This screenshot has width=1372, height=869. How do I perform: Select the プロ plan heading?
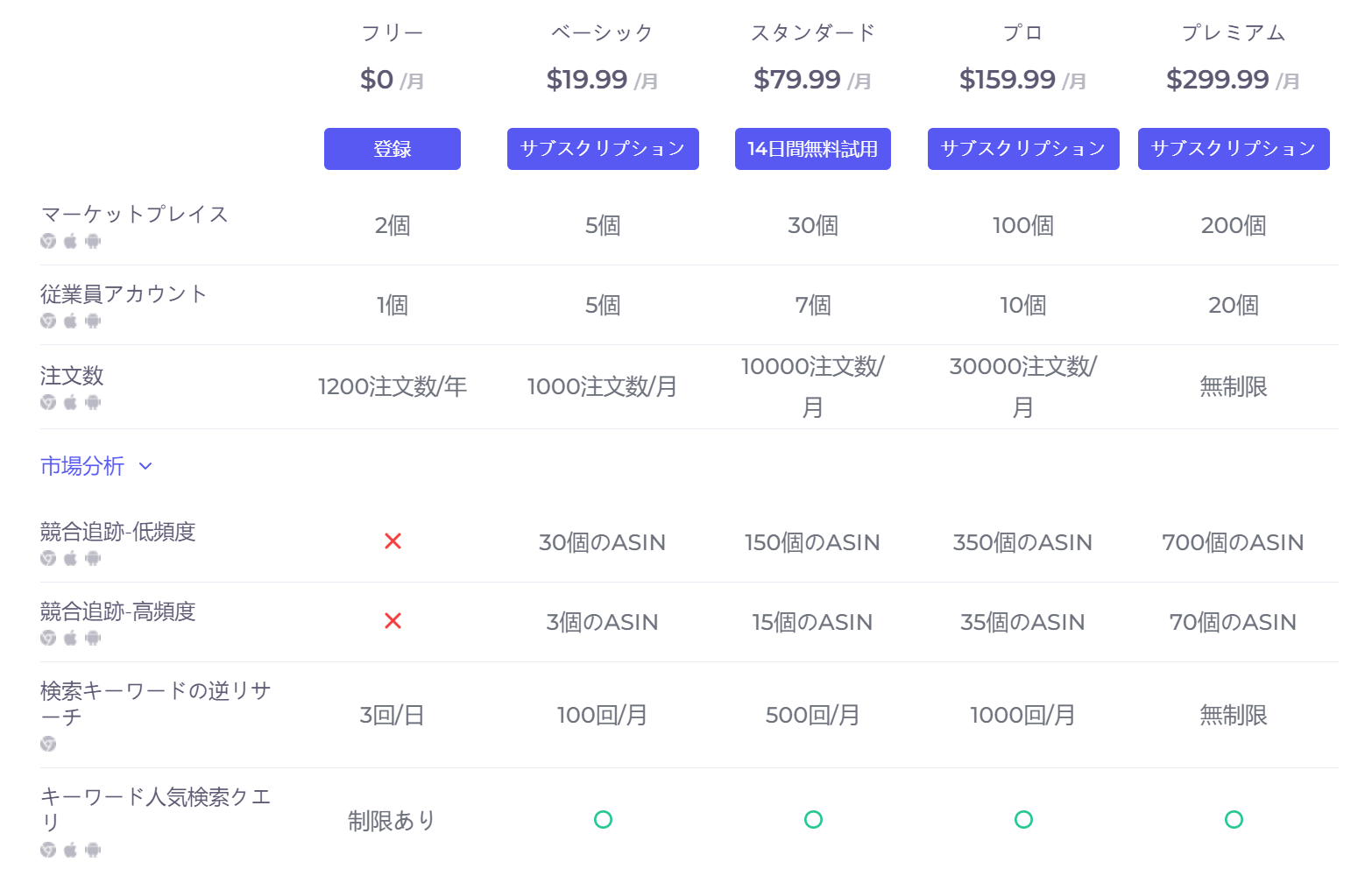pos(1023,33)
